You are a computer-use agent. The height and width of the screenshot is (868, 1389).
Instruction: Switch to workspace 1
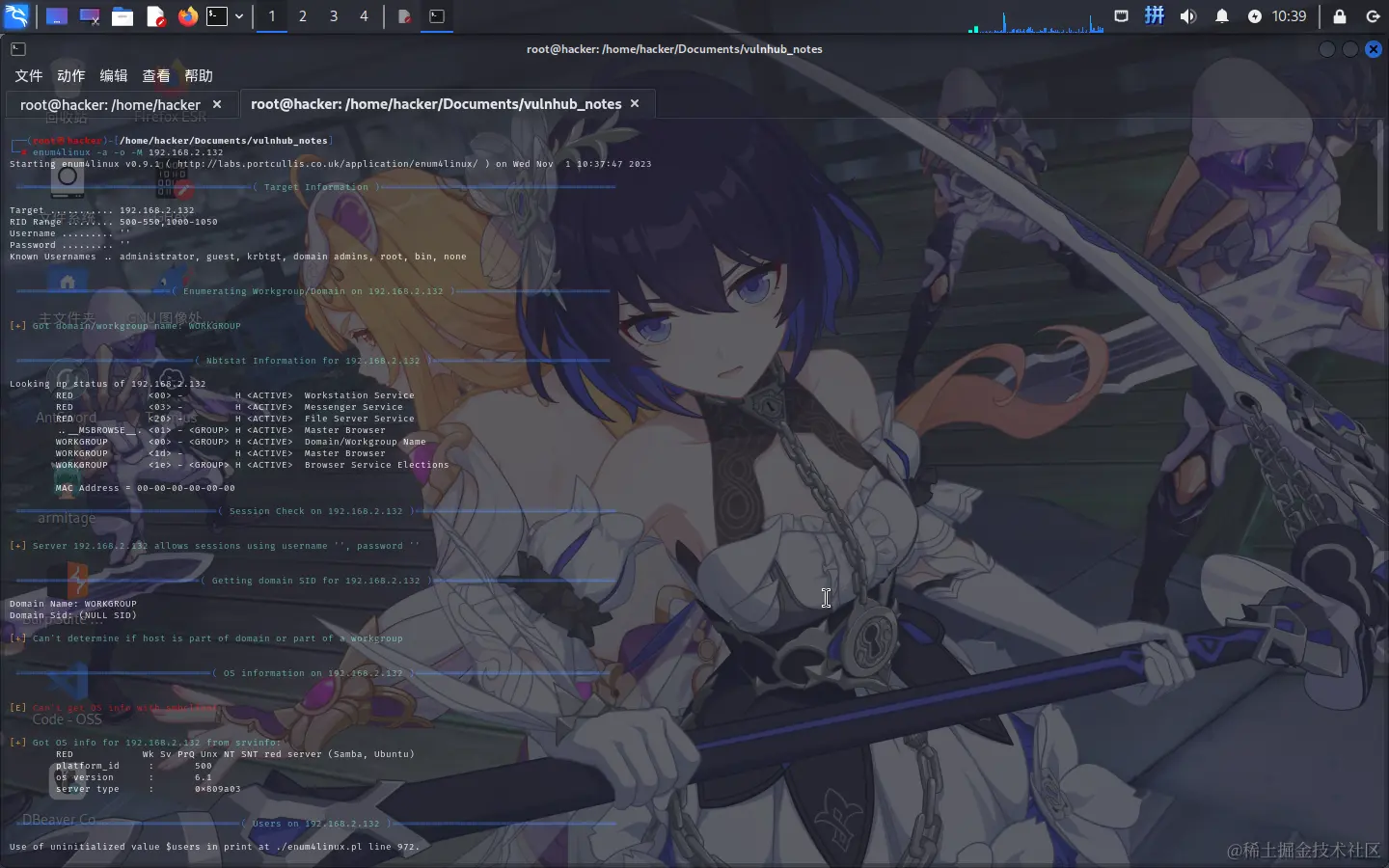(272, 16)
